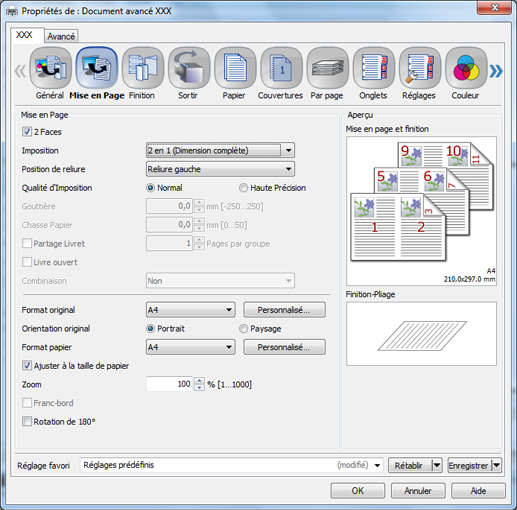517x510 pixels.
Task: Increase the Zoom percentage stepper
Action: point(199,381)
